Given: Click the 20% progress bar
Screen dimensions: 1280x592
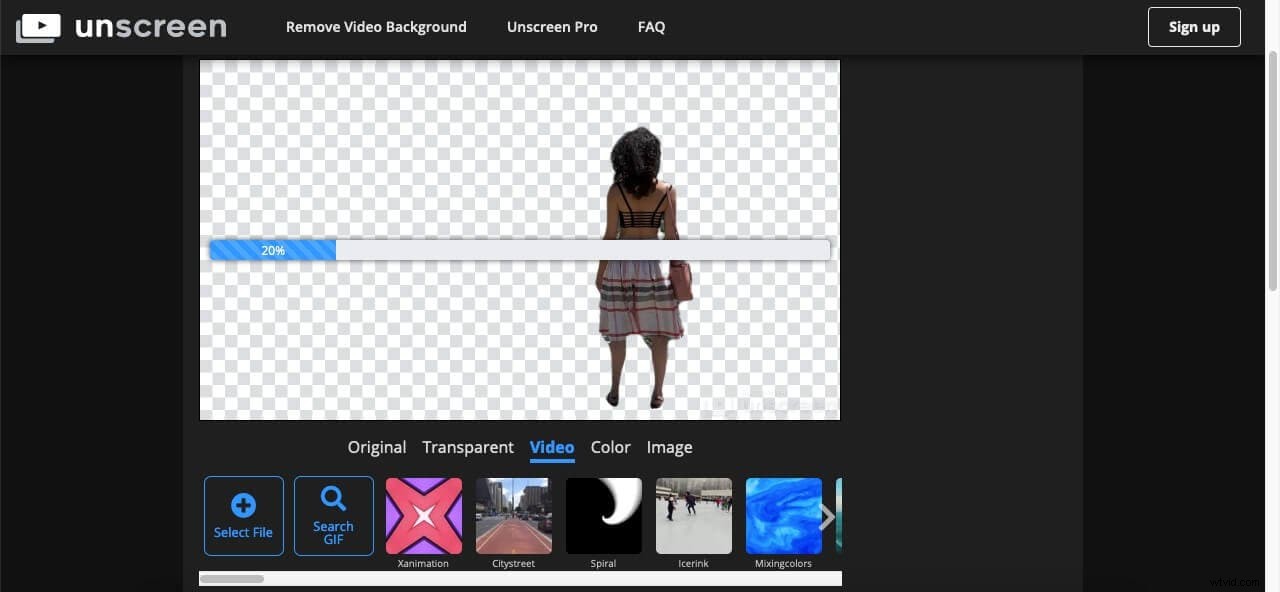Looking at the screenshot, I should pyautogui.click(x=272, y=250).
